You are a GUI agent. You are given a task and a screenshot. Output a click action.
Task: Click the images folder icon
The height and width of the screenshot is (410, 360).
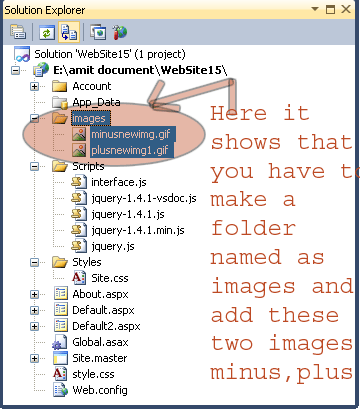(60, 118)
